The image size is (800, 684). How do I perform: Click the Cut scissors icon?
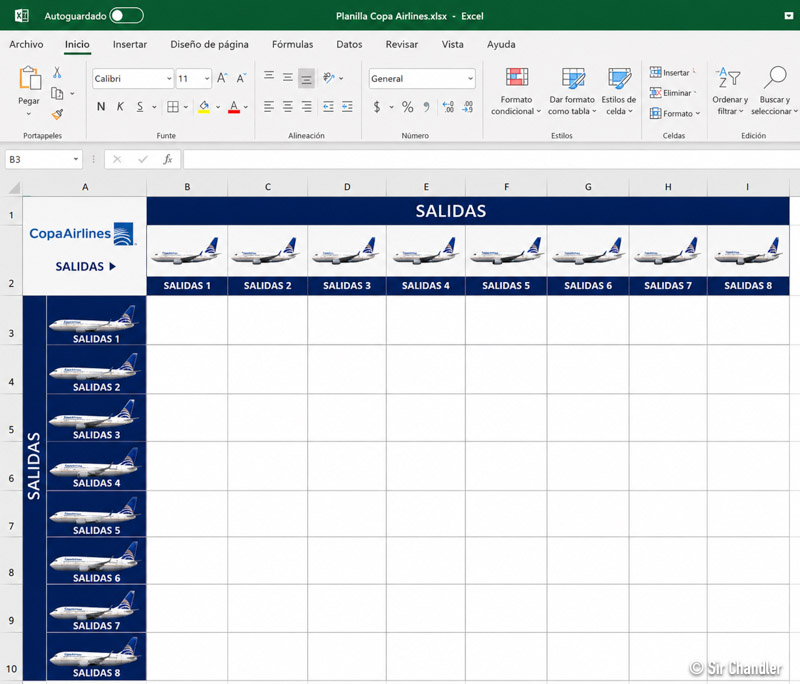(57, 73)
